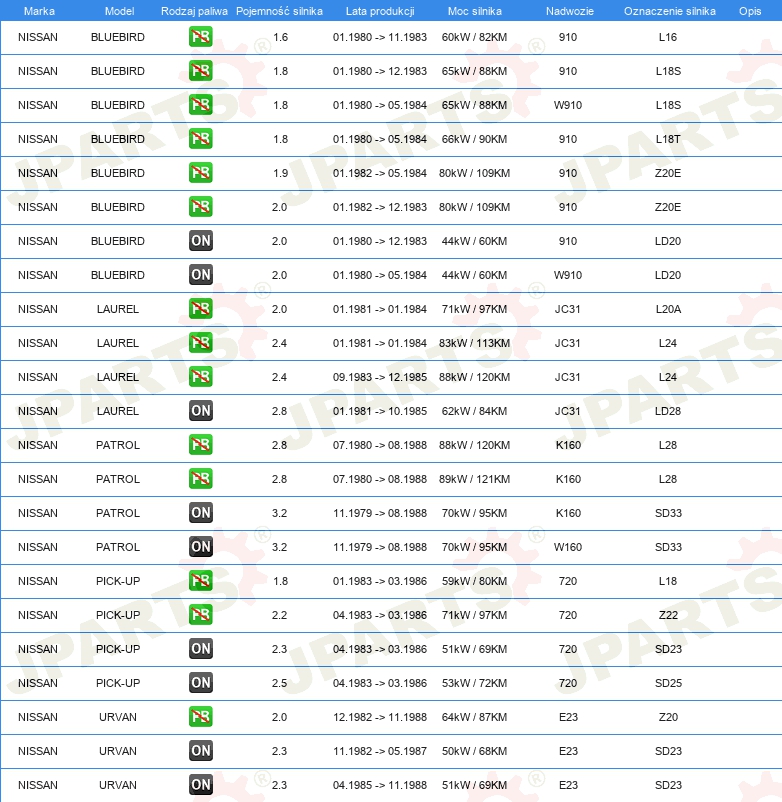Click the 12.1982 -> 11.1988 production dates cell
The width and height of the screenshot is (782, 802).
coord(379,718)
